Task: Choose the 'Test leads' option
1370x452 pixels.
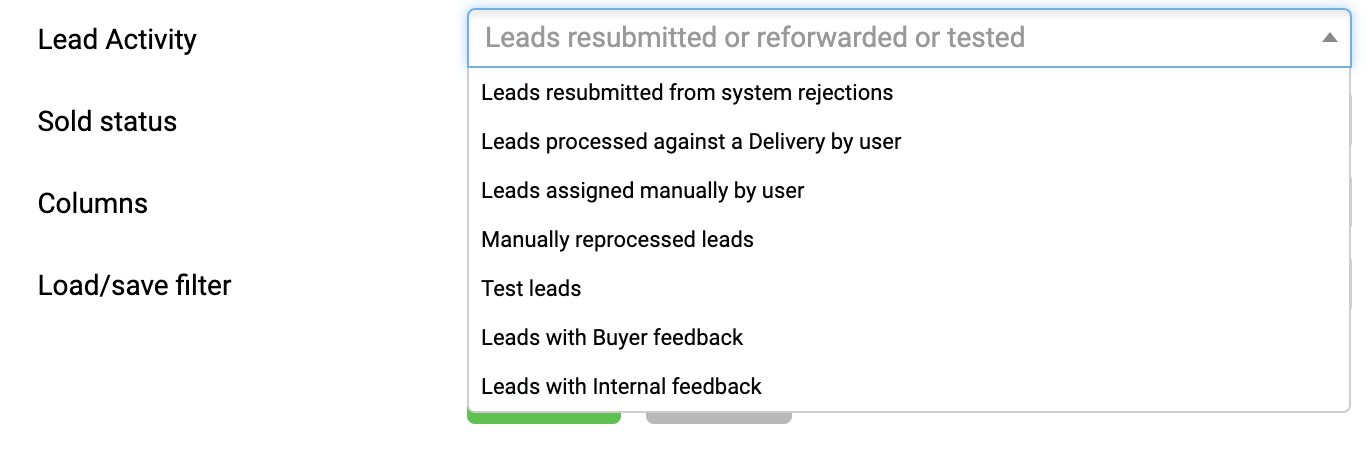Action: 531,289
